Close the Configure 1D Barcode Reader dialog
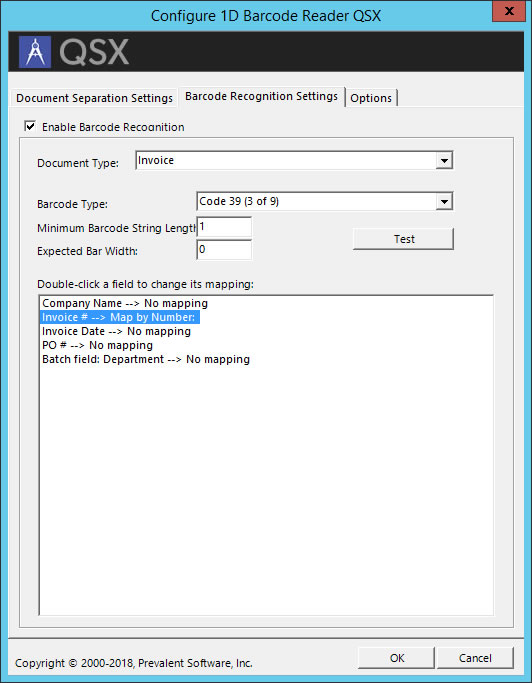The height and width of the screenshot is (683, 532). coord(509,11)
